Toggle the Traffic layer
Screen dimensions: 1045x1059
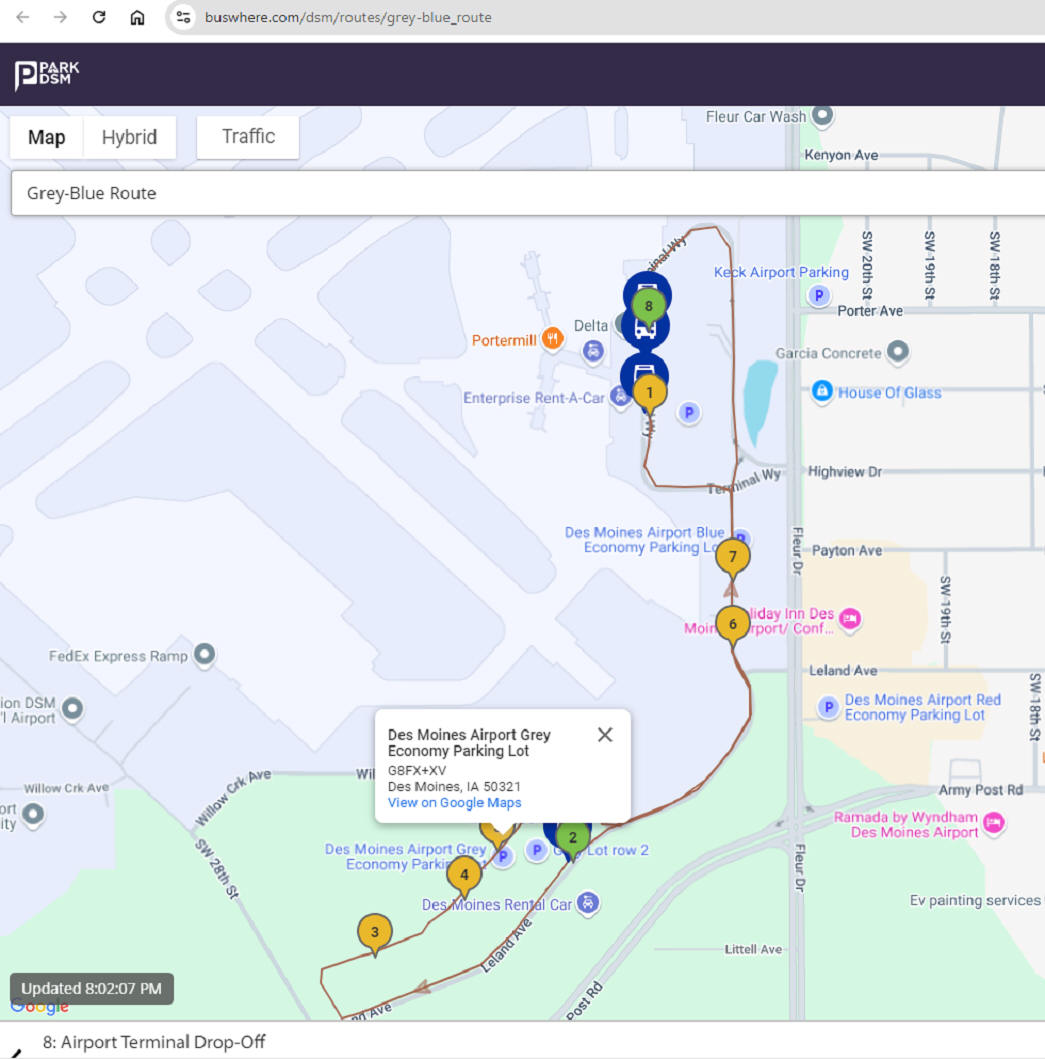tap(248, 137)
